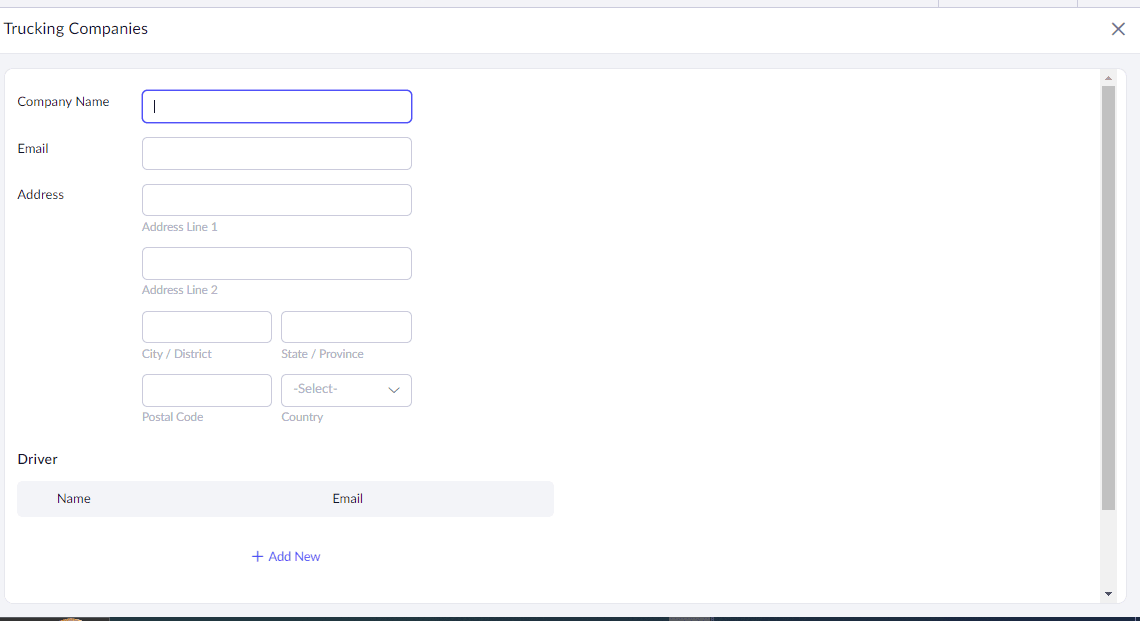
Task: Click into the Email input field
Action: pos(277,154)
